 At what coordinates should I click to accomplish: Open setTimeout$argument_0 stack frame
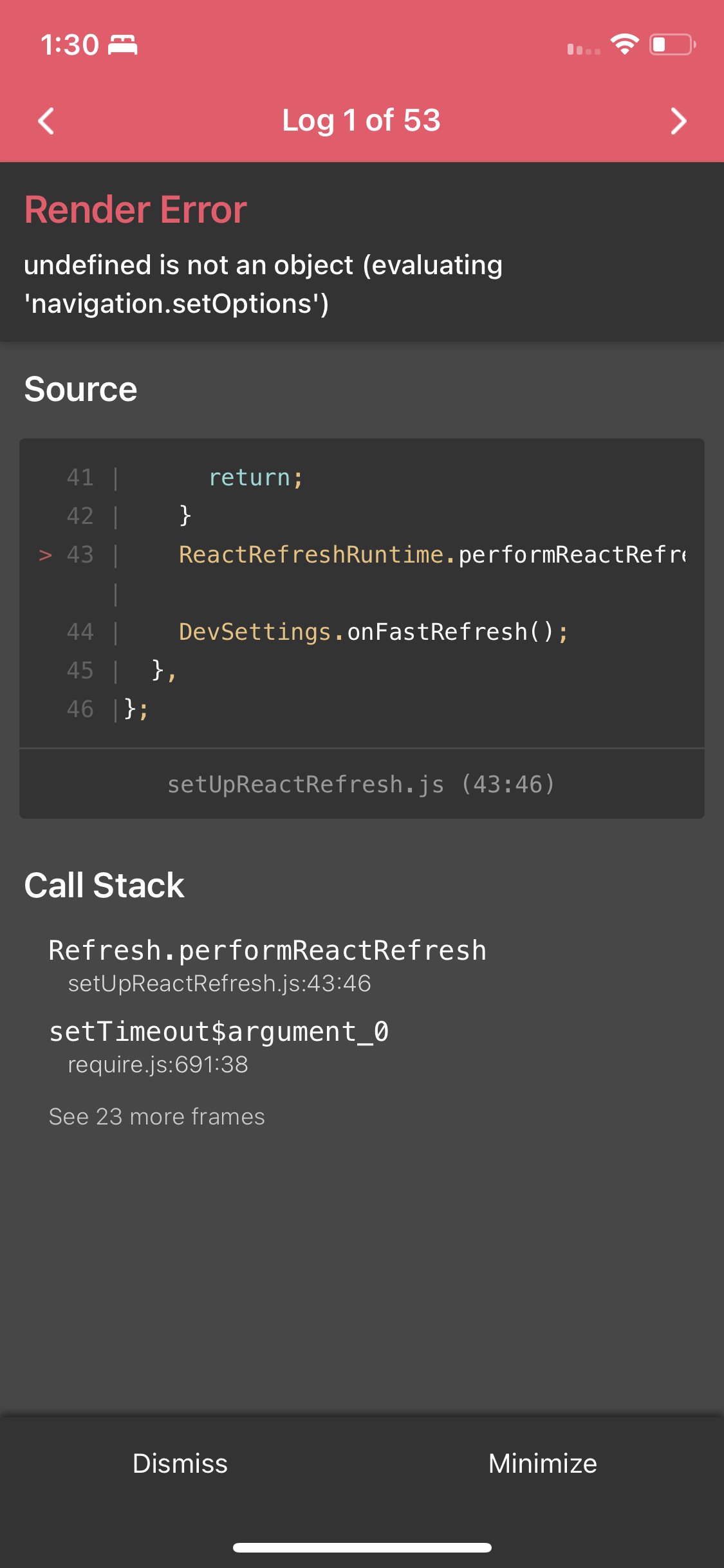click(219, 1047)
